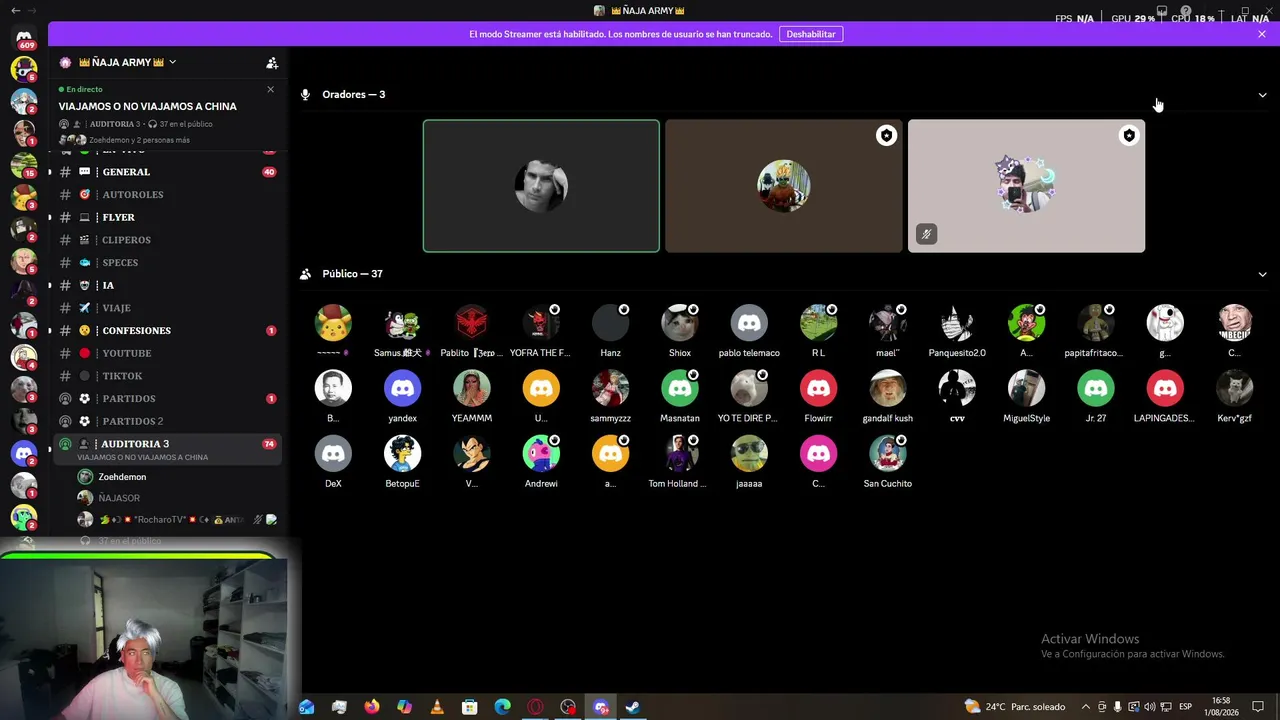
Task: Click moderator badge on the third speaker tile
Action: (1129, 136)
